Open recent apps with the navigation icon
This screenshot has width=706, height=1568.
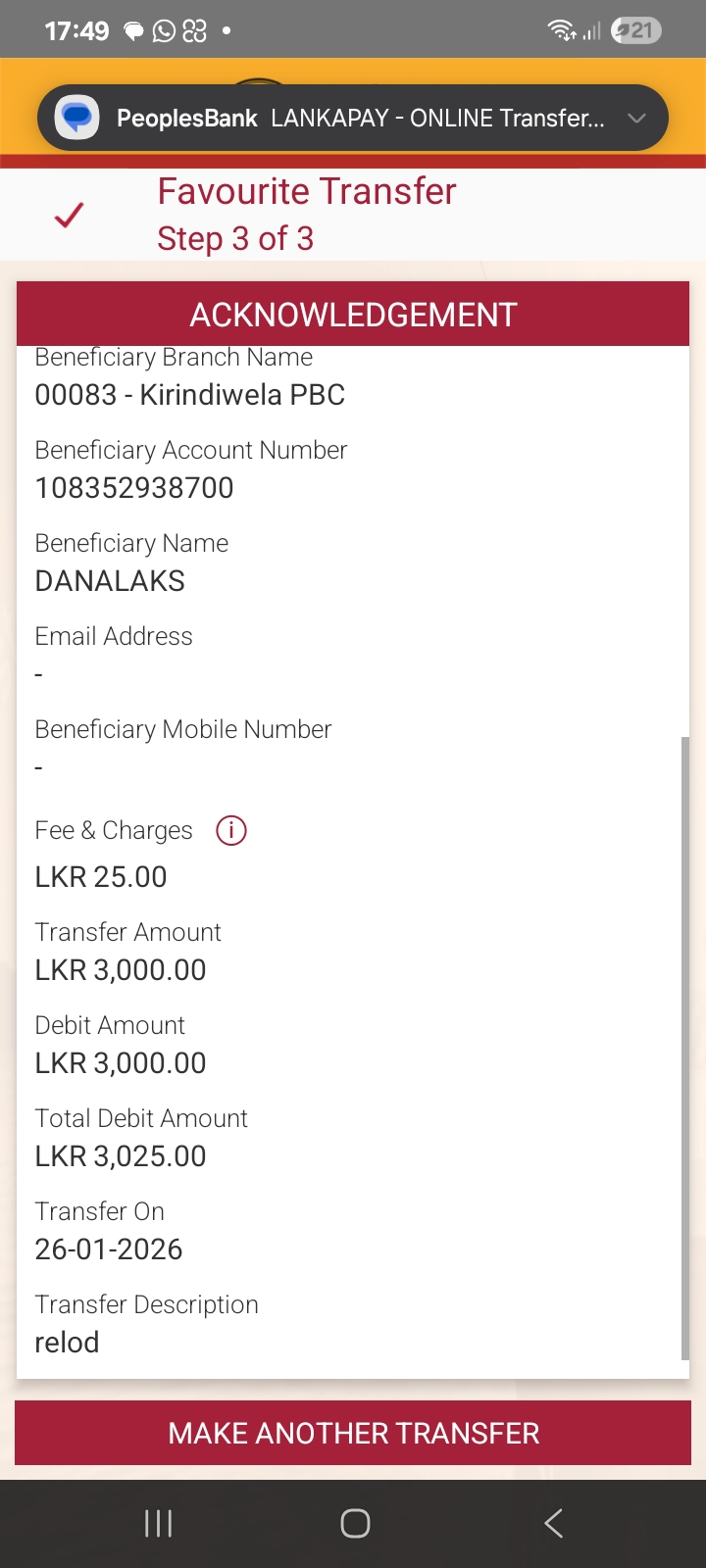coord(158,1523)
